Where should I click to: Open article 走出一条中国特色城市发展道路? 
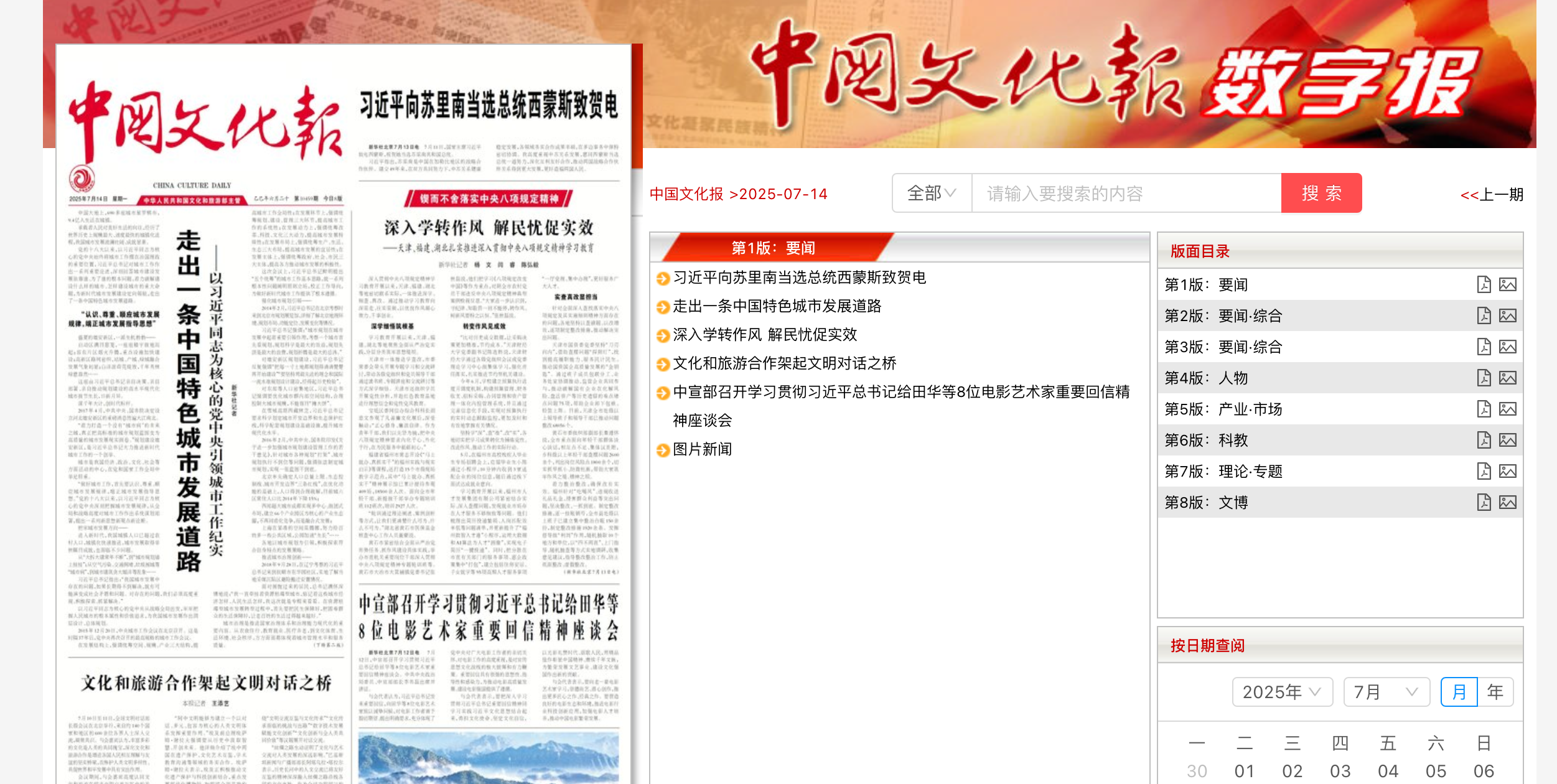click(x=777, y=306)
